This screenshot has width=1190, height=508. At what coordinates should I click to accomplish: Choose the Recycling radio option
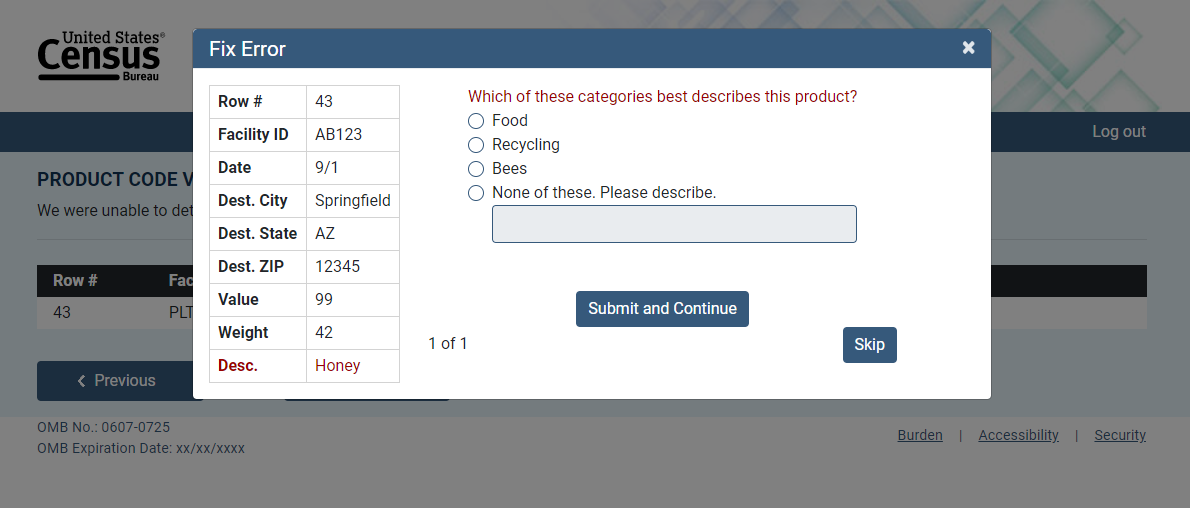click(x=476, y=145)
